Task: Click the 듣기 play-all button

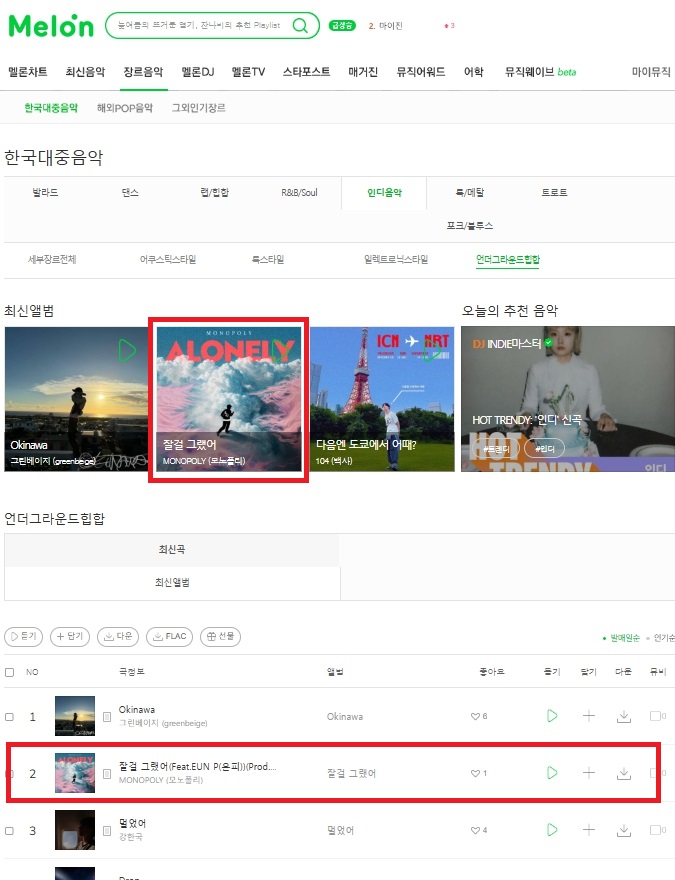Action: click(x=24, y=636)
